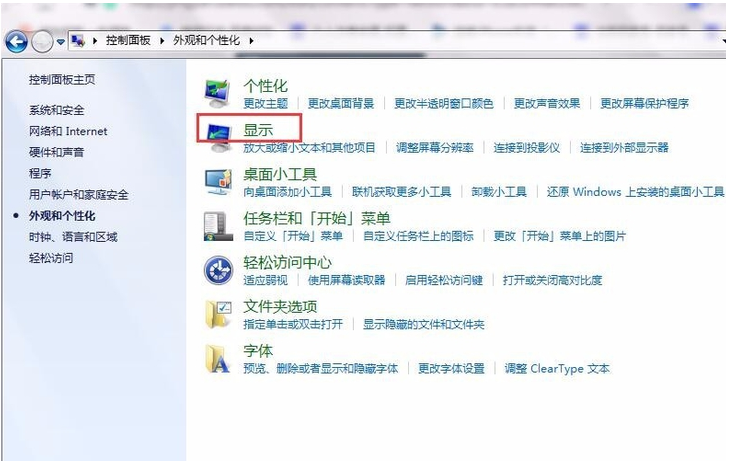
Task: Click the 个性化 personalization icon
Action: pyautogui.click(x=218, y=93)
